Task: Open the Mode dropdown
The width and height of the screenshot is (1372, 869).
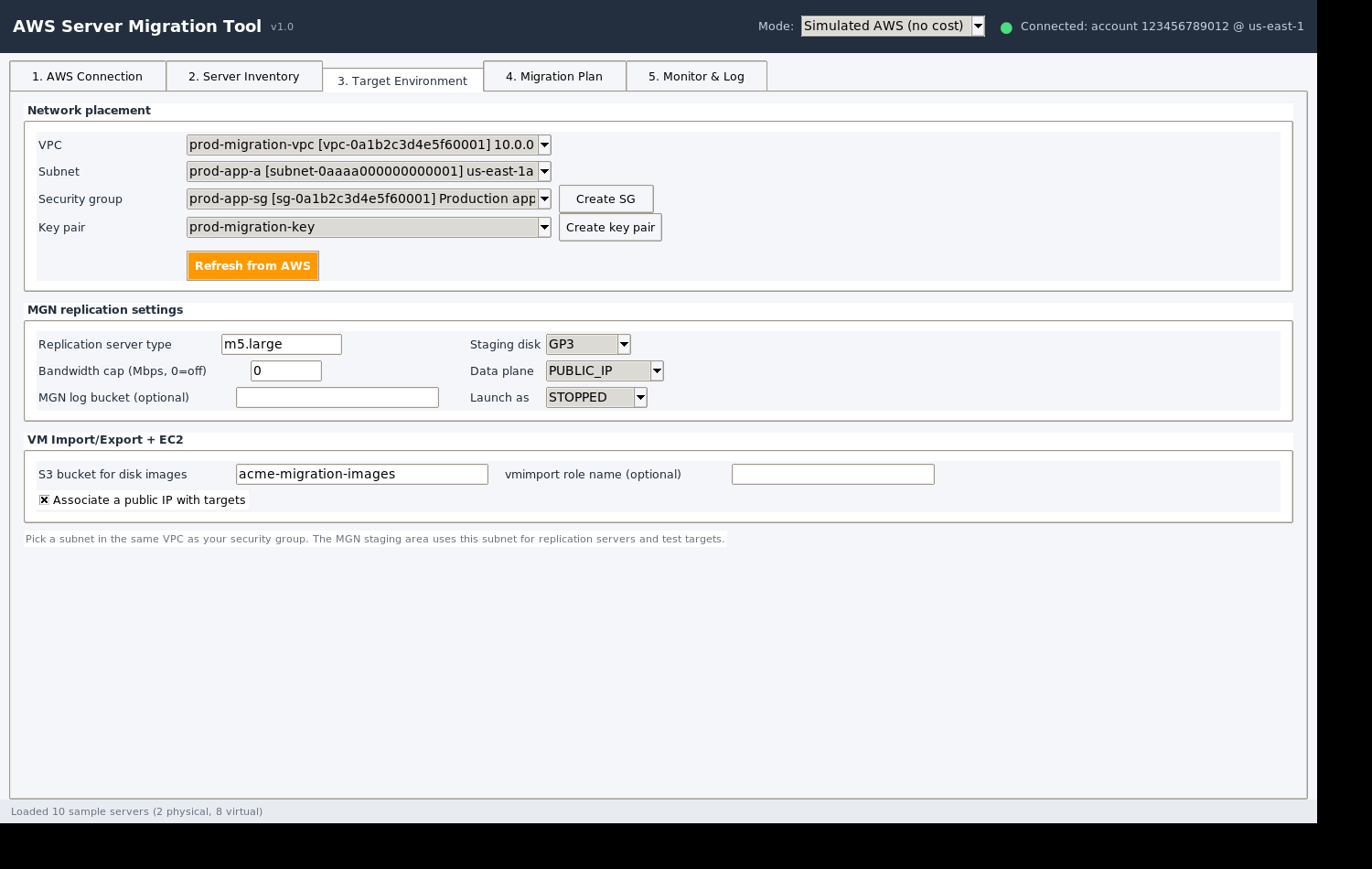Action: coord(893,27)
